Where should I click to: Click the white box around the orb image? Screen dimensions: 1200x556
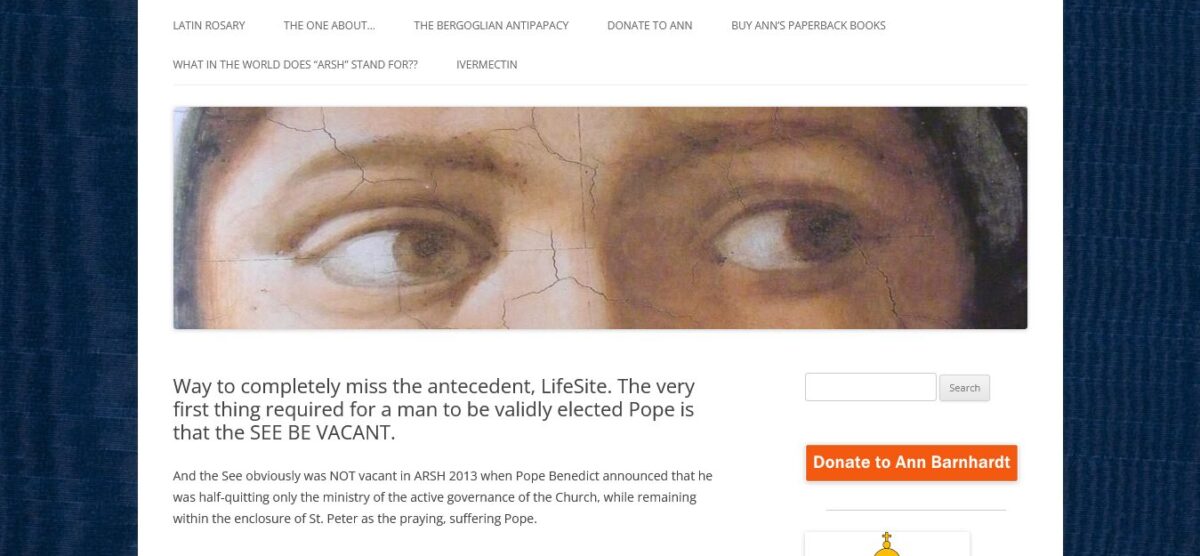tap(887, 544)
